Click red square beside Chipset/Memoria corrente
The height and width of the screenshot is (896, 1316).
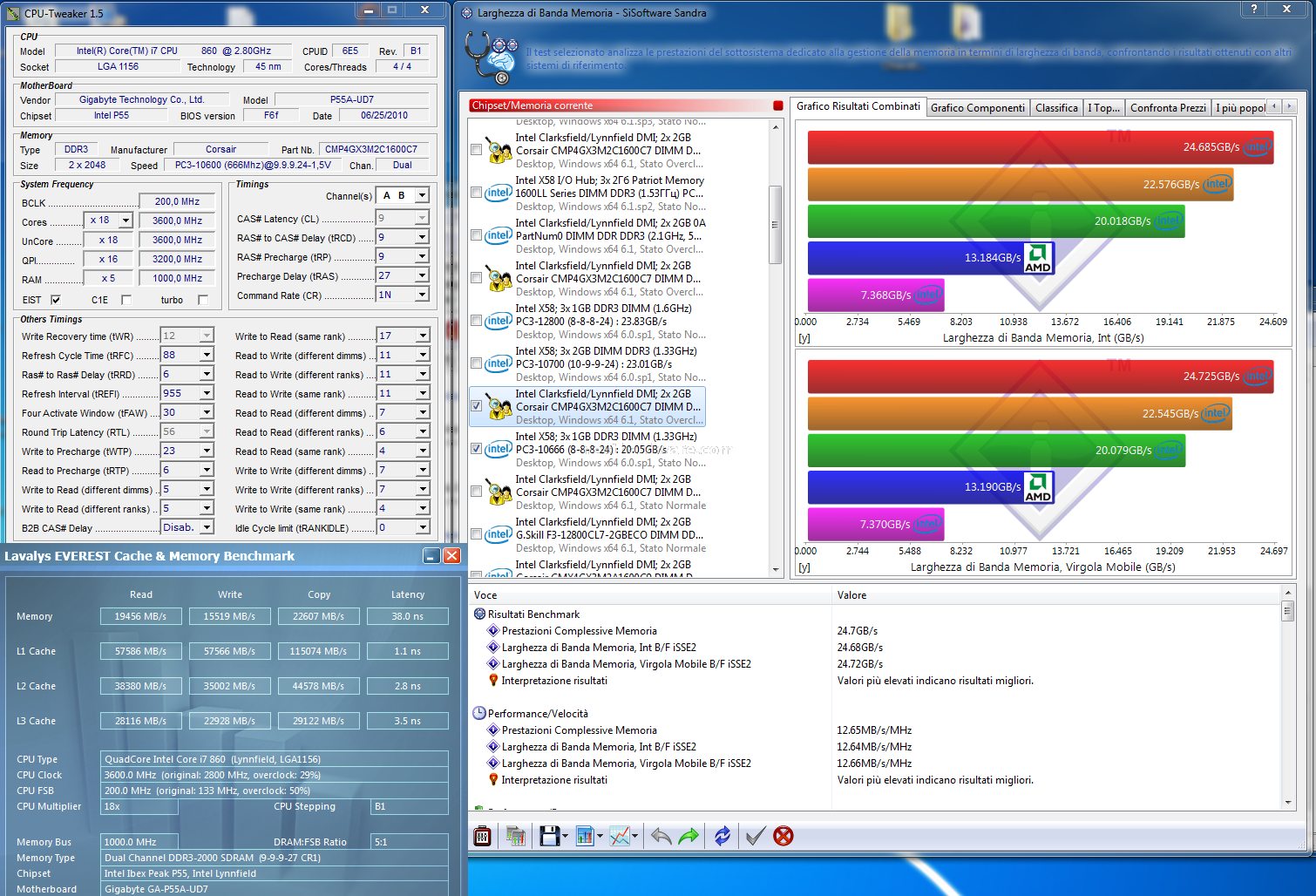coord(778,105)
